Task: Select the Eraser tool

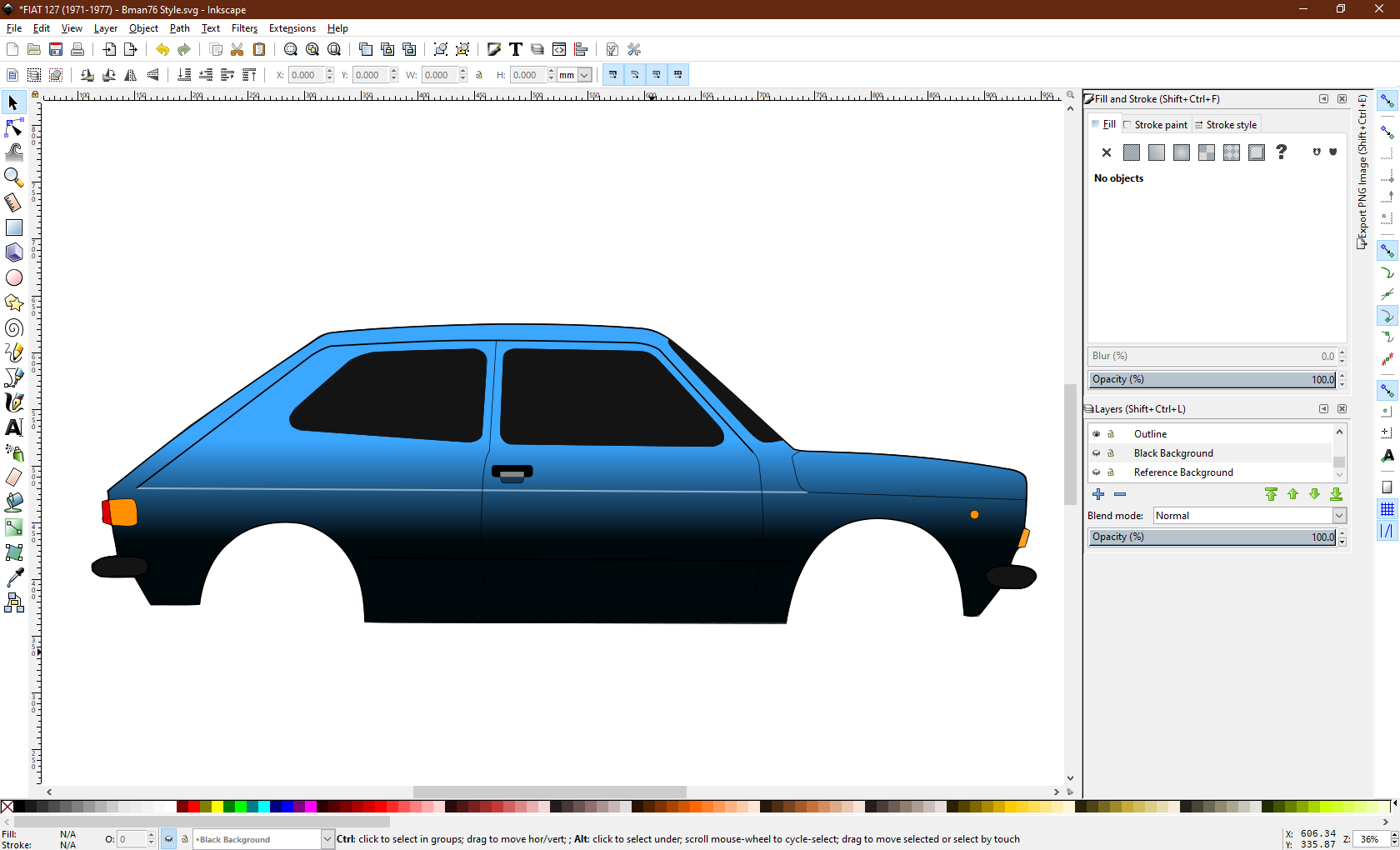Action: point(13,477)
